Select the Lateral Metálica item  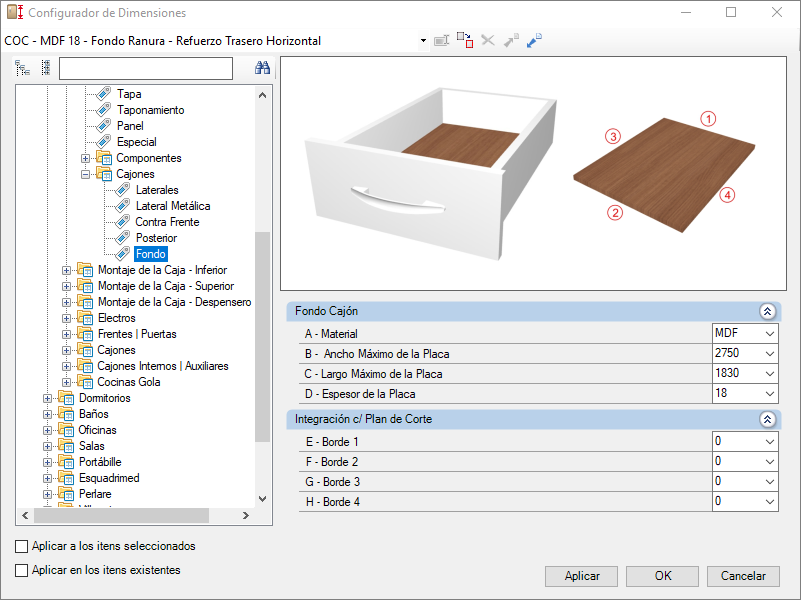(173, 206)
